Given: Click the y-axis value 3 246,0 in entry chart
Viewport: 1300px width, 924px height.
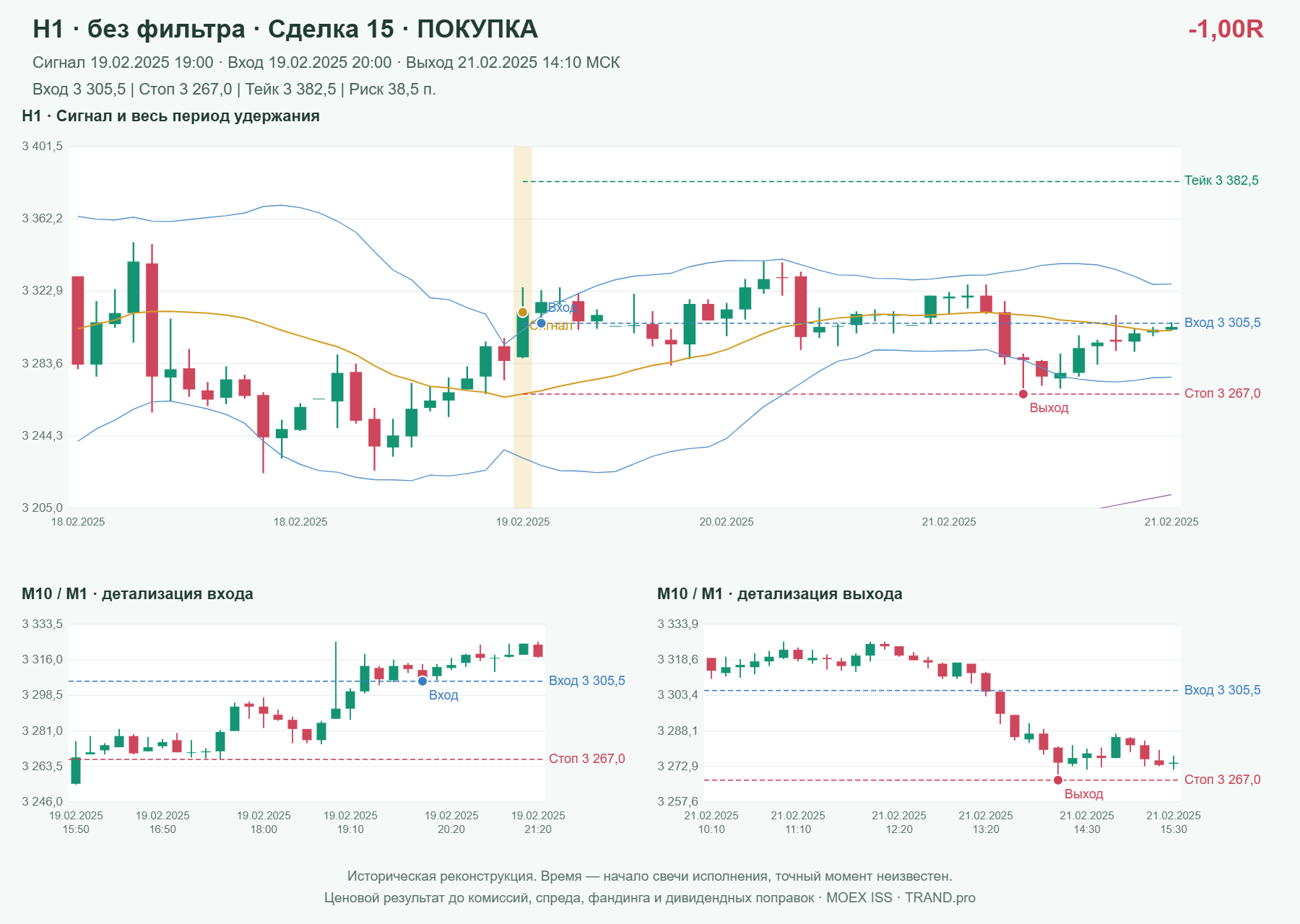Looking at the screenshot, I should 43,802.
